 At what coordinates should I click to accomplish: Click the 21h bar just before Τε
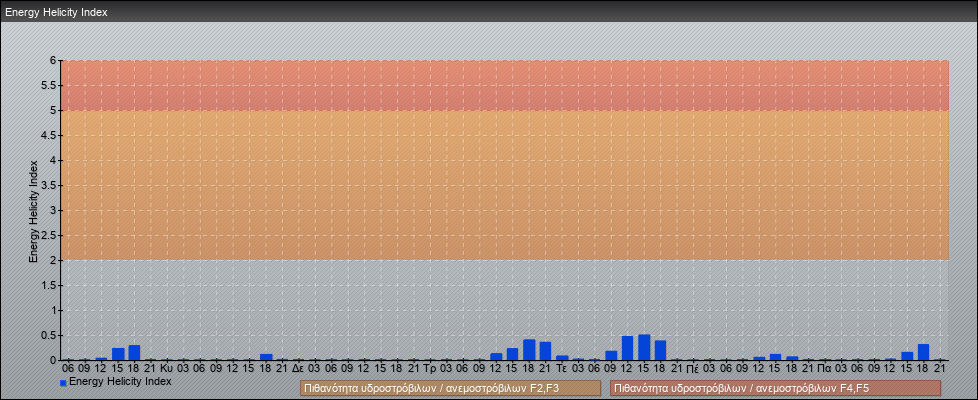point(545,351)
